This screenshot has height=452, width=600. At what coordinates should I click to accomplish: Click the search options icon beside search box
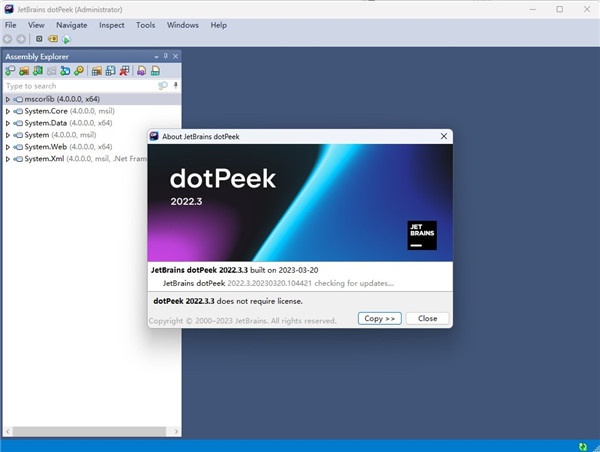tap(164, 86)
